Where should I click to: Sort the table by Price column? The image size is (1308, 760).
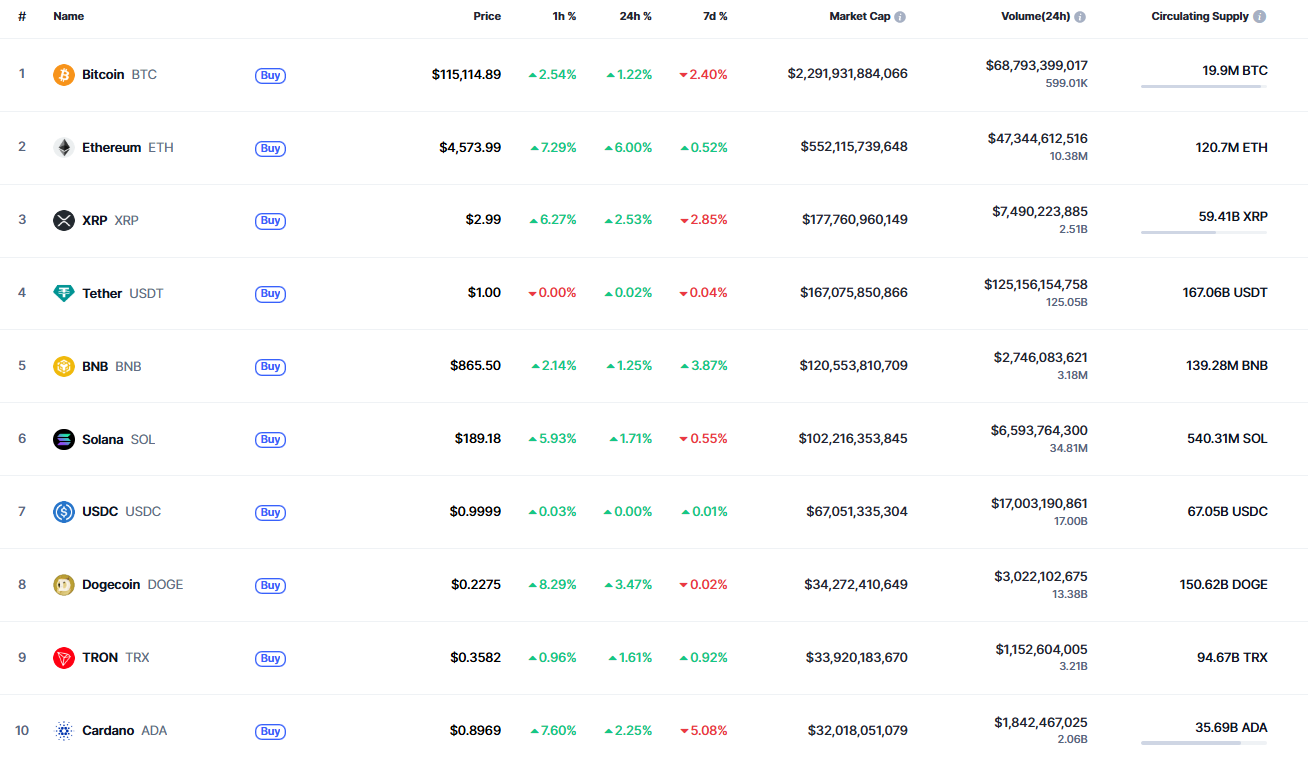(x=487, y=17)
